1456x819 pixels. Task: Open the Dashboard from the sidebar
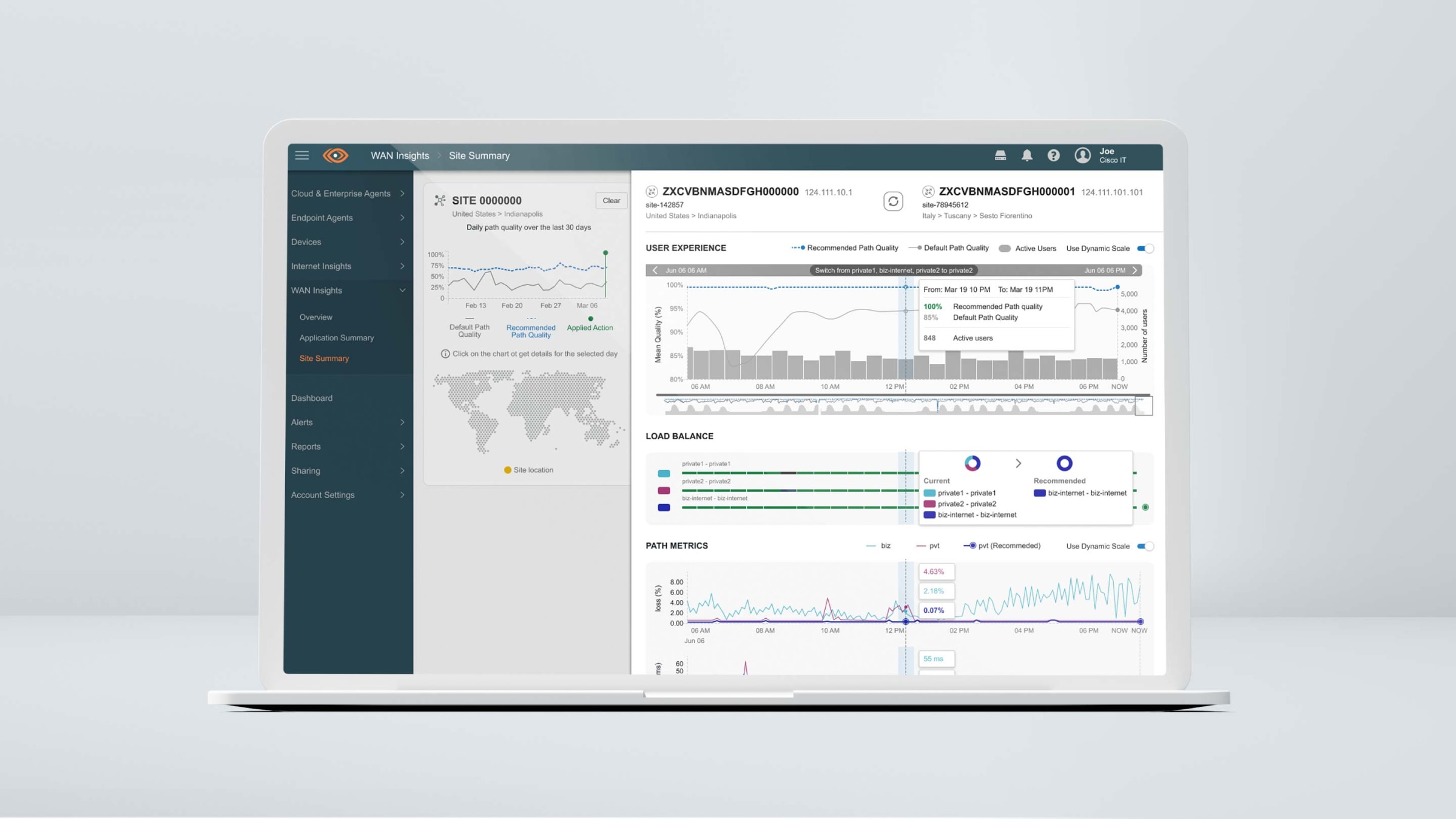coord(312,397)
